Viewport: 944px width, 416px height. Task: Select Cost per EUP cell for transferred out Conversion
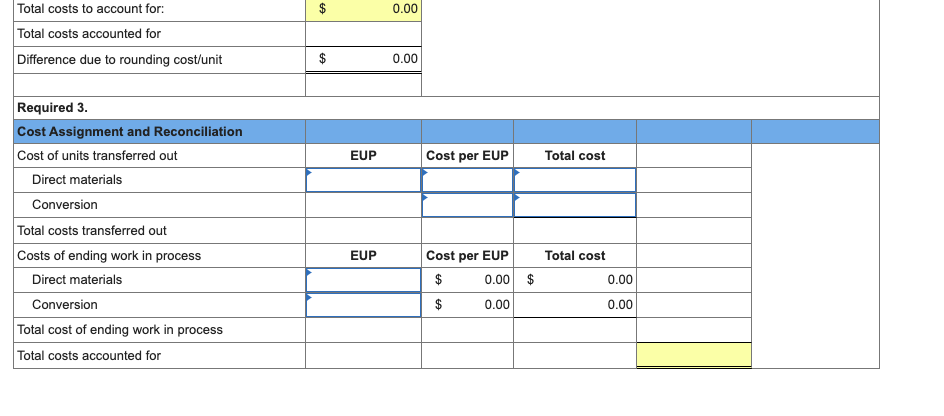tap(467, 205)
